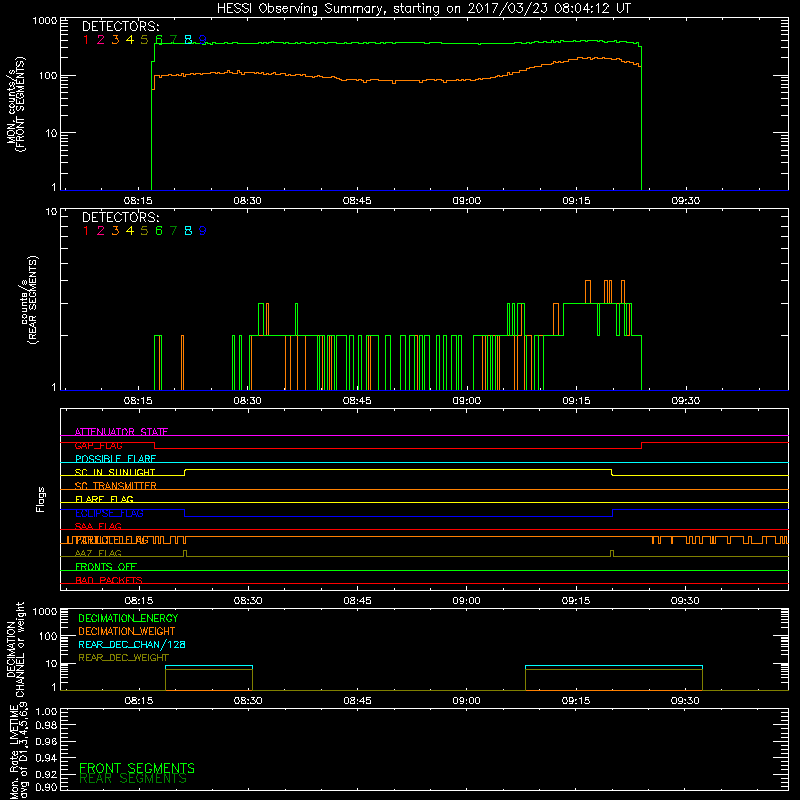The height and width of the screenshot is (800, 800).
Task: Click detector 1 in front segments legend
Action: point(86,40)
